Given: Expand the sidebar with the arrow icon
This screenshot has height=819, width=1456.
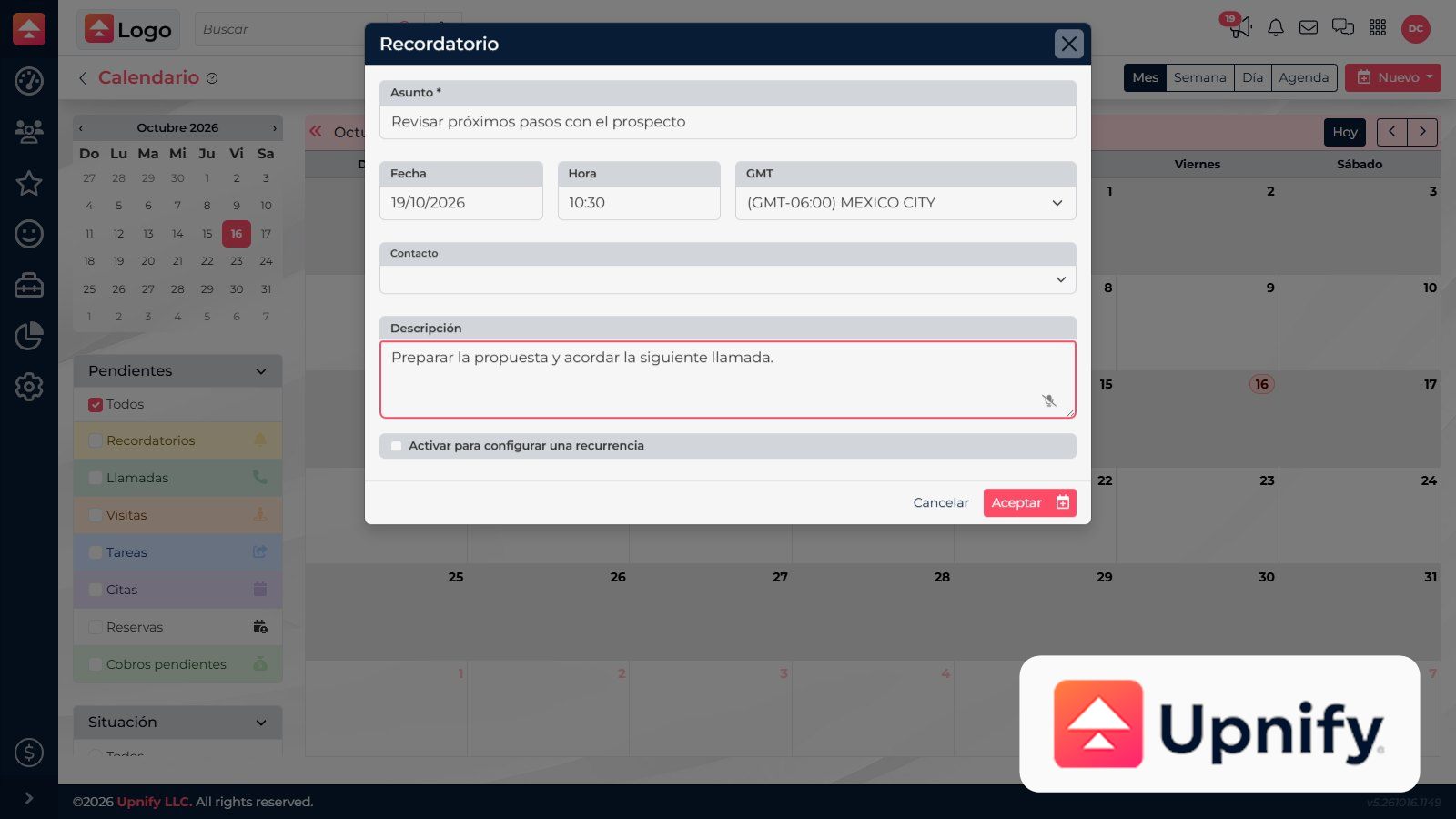Looking at the screenshot, I should click(x=29, y=798).
